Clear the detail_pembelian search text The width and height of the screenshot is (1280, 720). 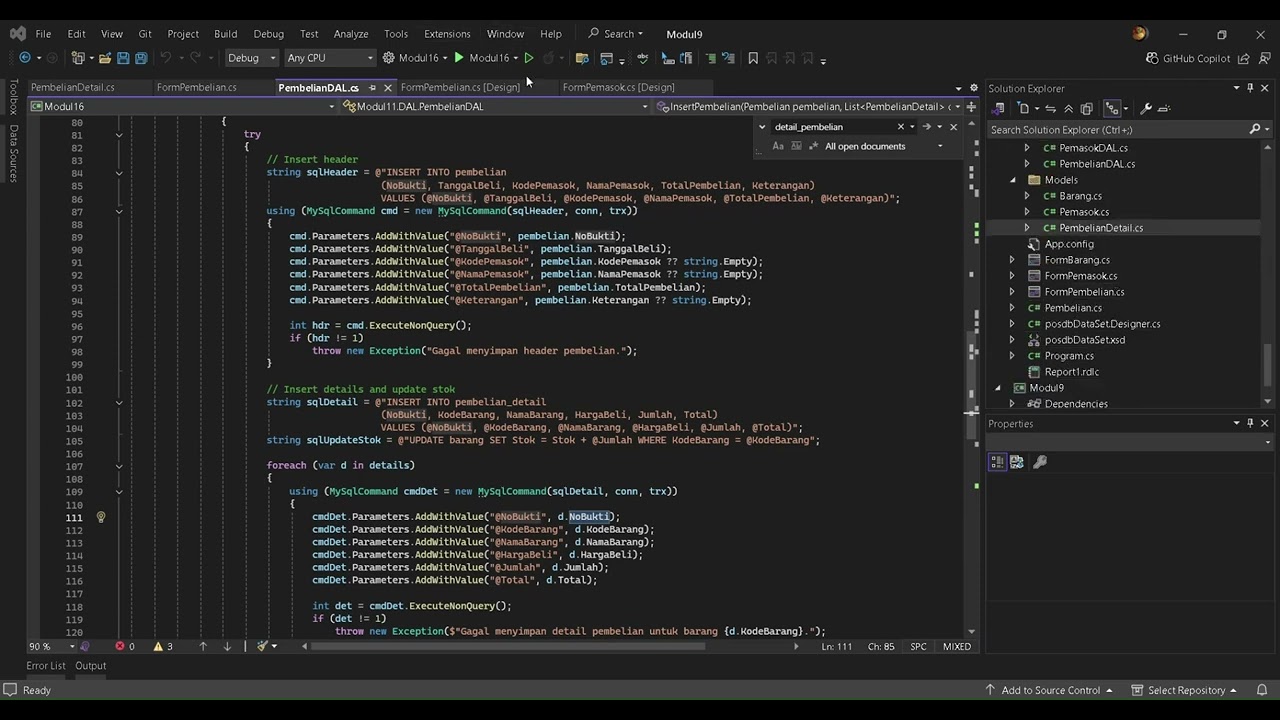(900, 127)
